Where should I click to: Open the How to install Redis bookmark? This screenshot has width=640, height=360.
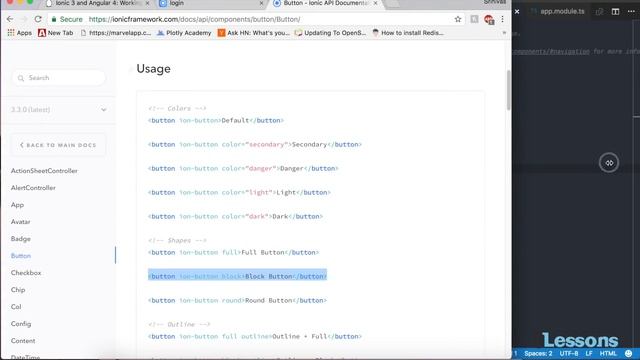tap(408, 33)
